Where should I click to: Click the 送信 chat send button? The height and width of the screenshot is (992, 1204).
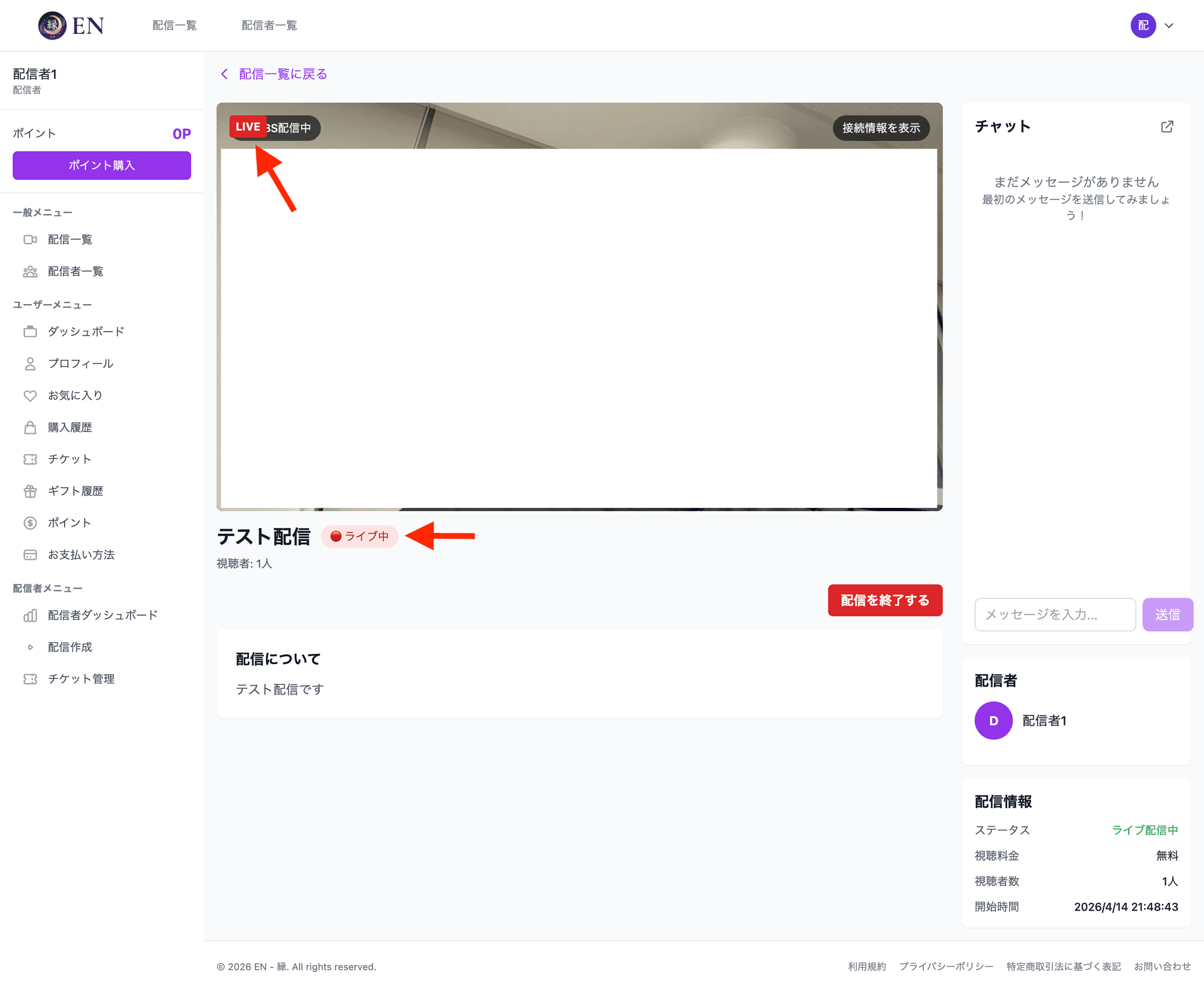point(1168,615)
